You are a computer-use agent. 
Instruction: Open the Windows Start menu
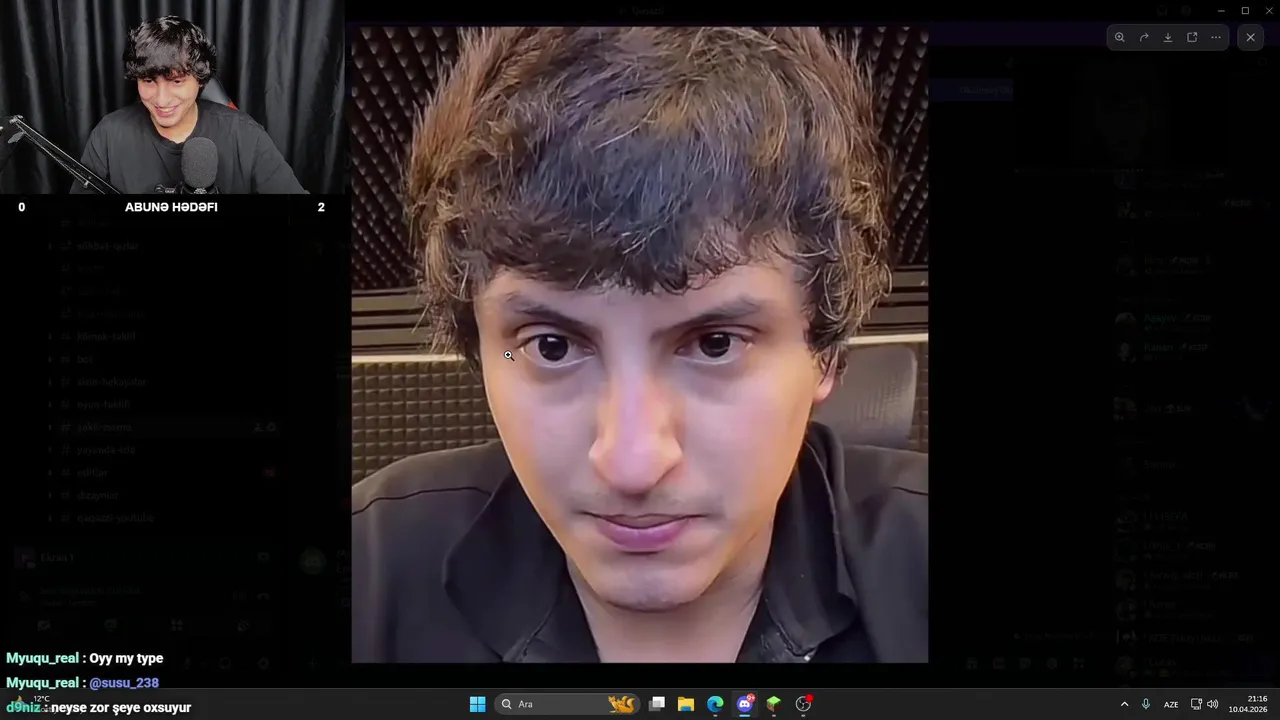coord(477,704)
